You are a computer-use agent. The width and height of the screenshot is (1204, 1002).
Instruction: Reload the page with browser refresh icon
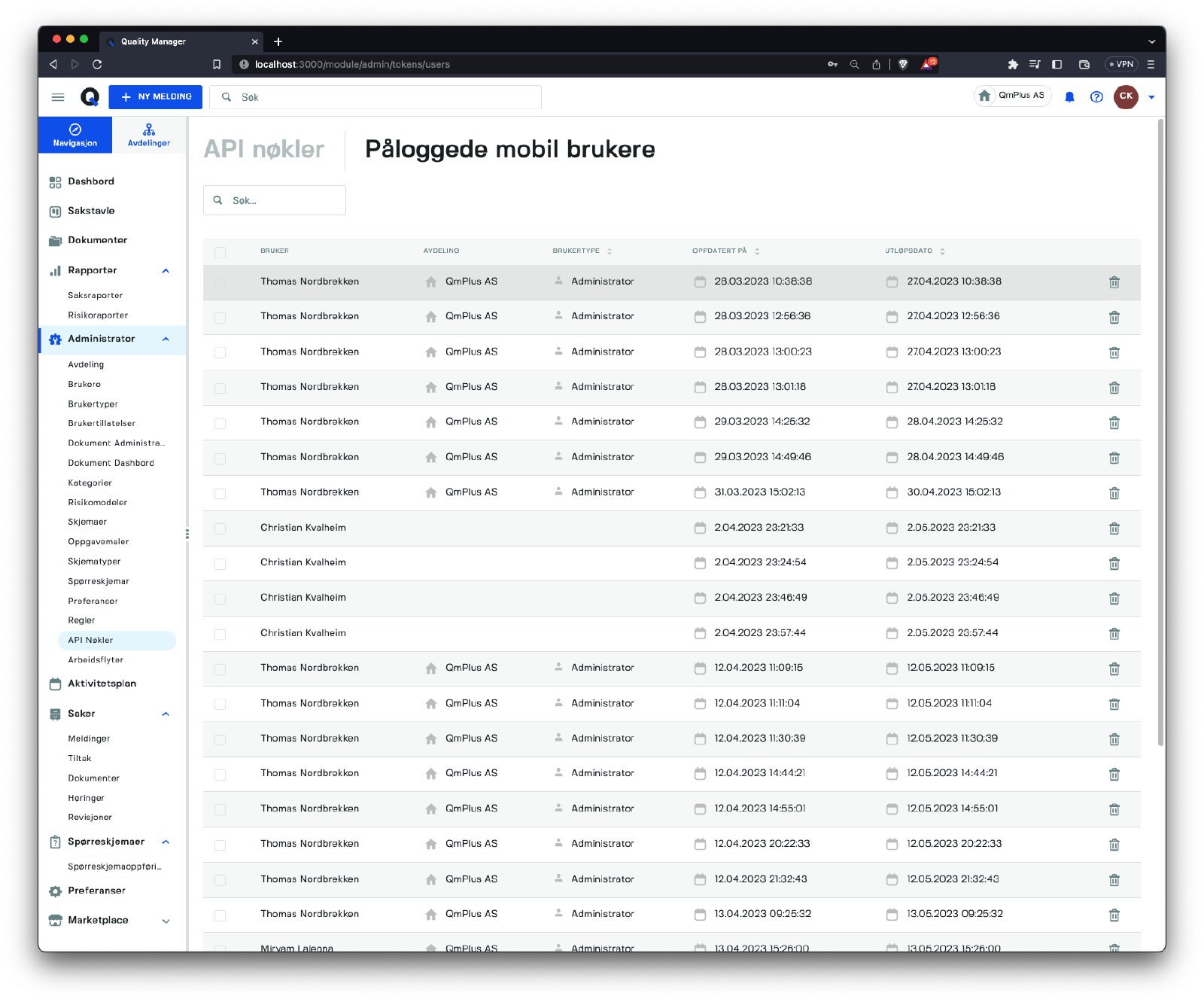click(97, 65)
